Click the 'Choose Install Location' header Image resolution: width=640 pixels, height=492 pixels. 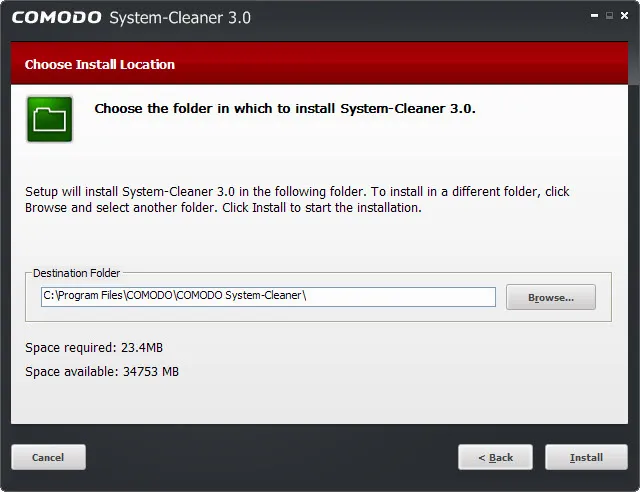pyautogui.click(x=100, y=65)
